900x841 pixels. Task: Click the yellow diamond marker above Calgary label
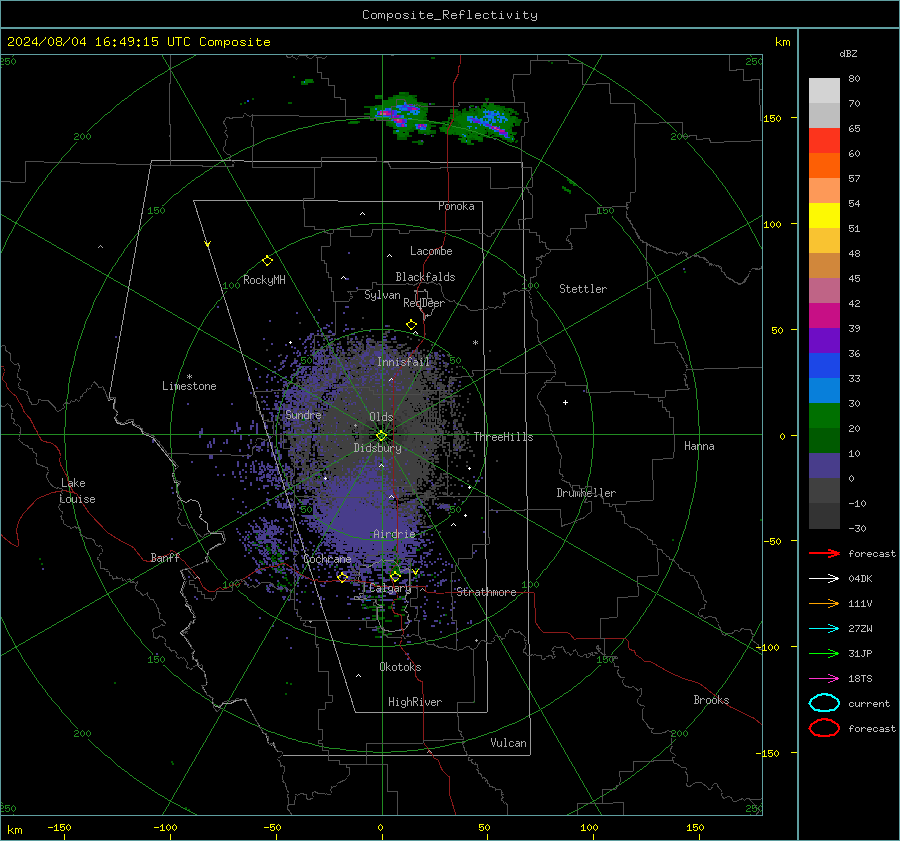click(395, 576)
